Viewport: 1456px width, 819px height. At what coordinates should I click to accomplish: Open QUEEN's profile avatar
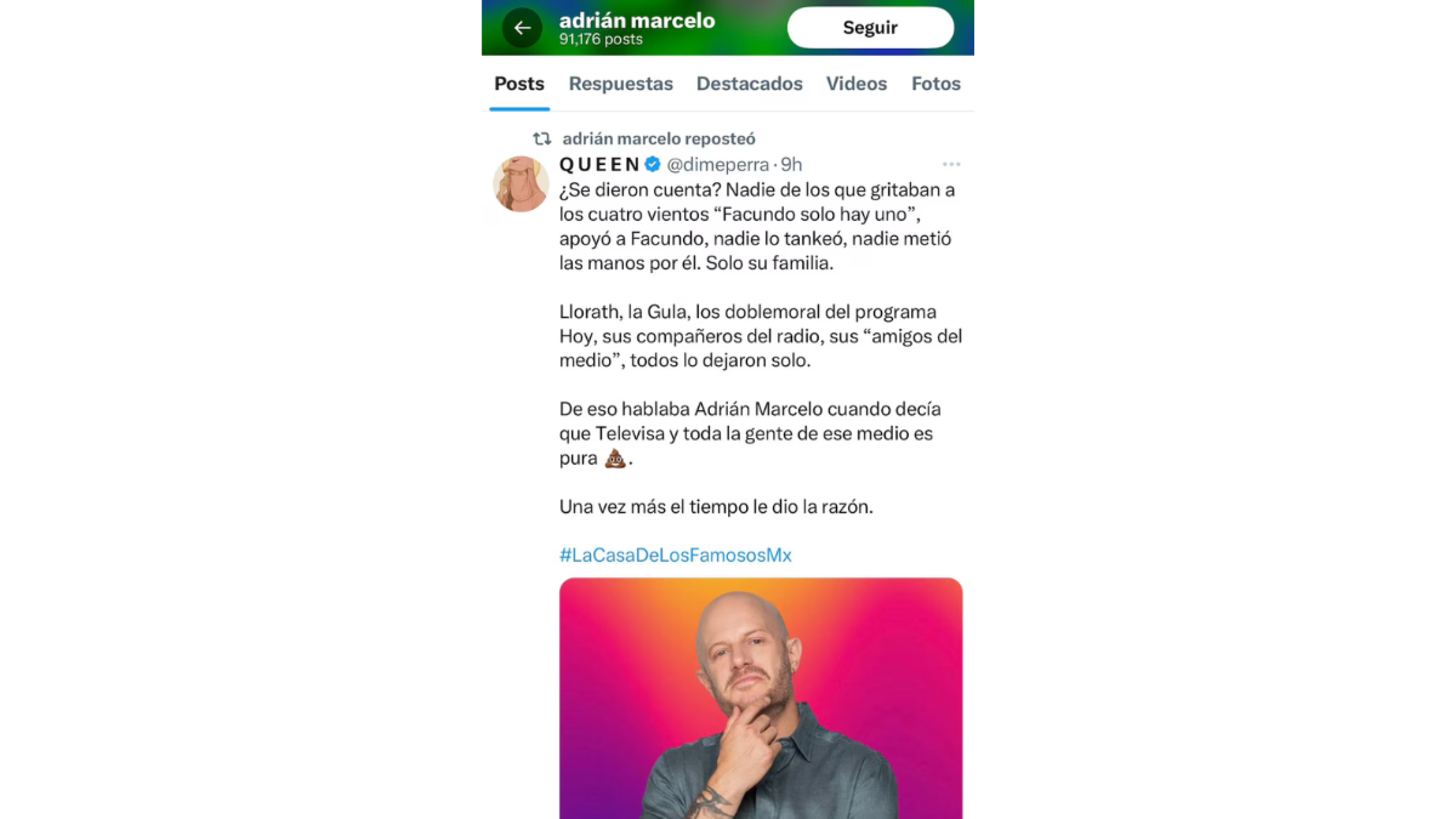[521, 184]
